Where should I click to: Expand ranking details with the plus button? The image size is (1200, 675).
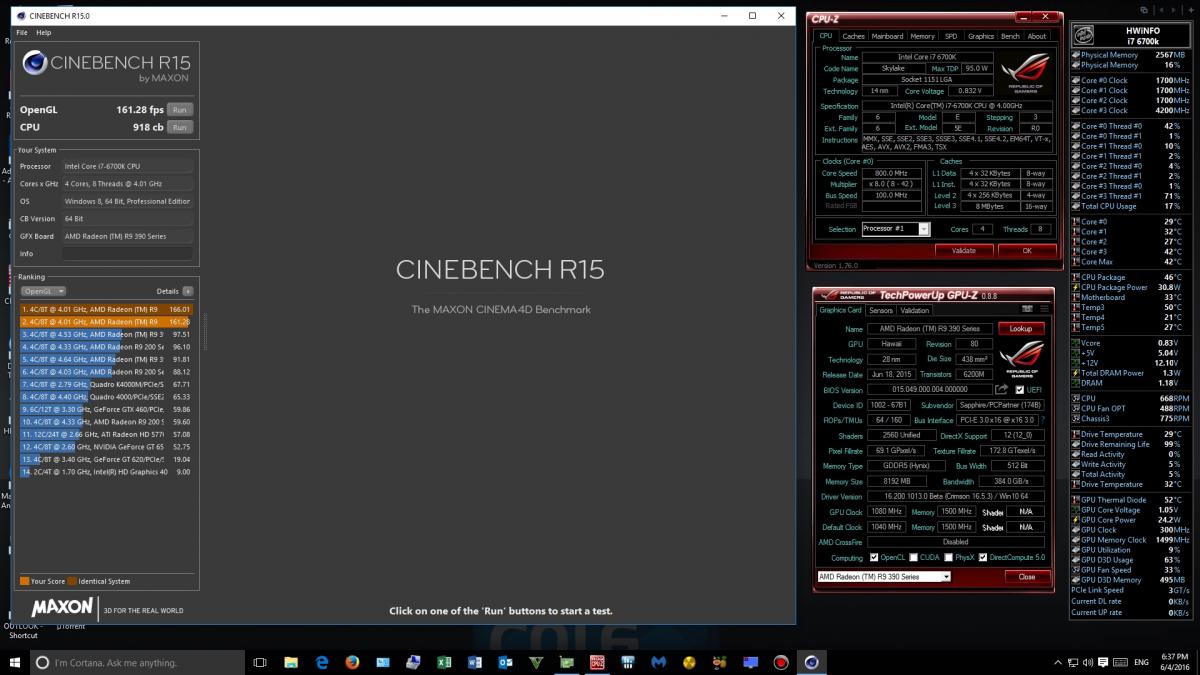coord(187,291)
